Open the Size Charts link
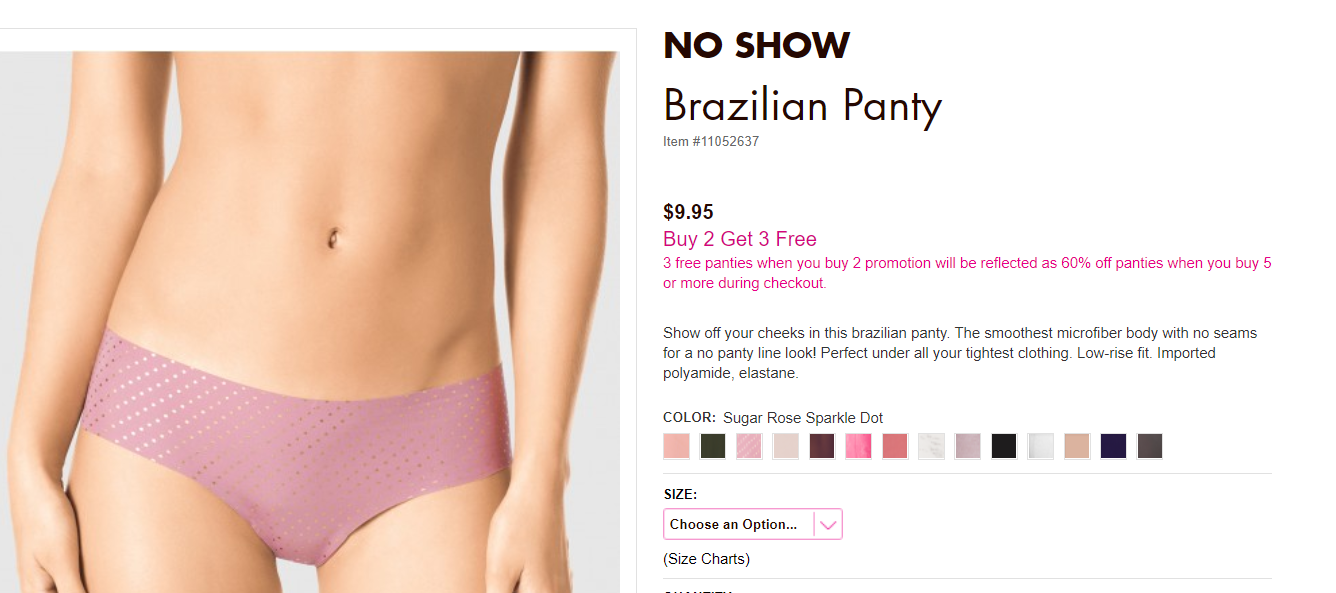This screenshot has height=593, width=1336. tap(706, 559)
